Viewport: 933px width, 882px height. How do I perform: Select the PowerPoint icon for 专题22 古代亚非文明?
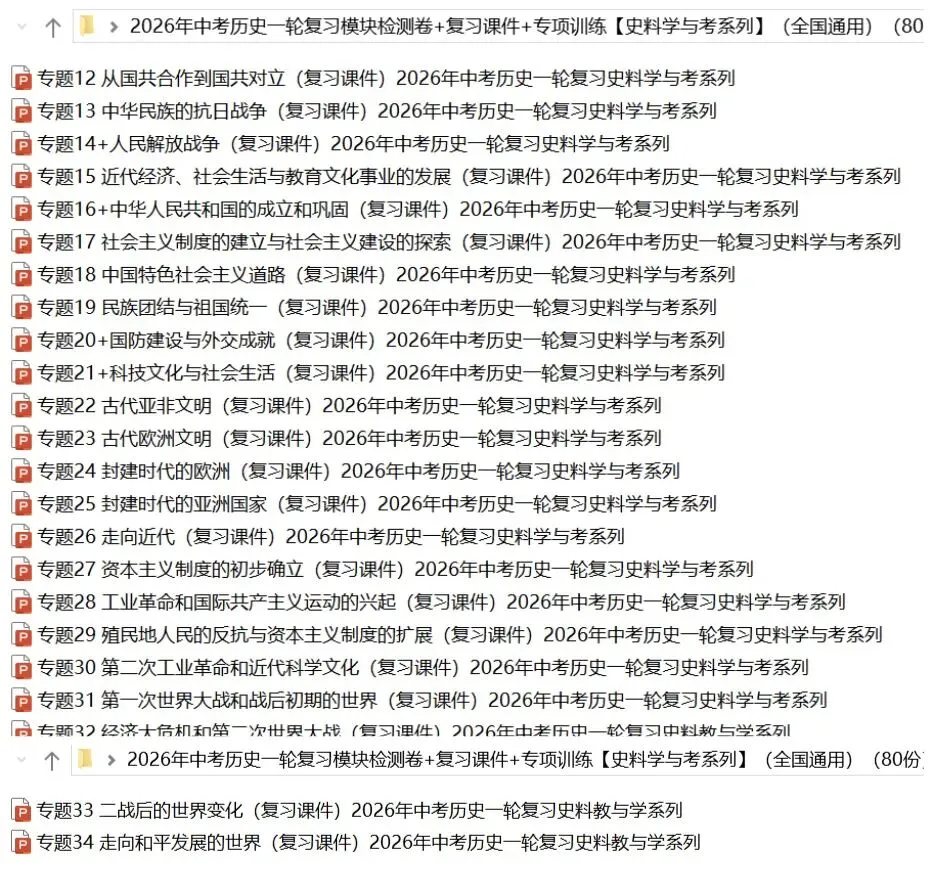[x=21, y=406]
